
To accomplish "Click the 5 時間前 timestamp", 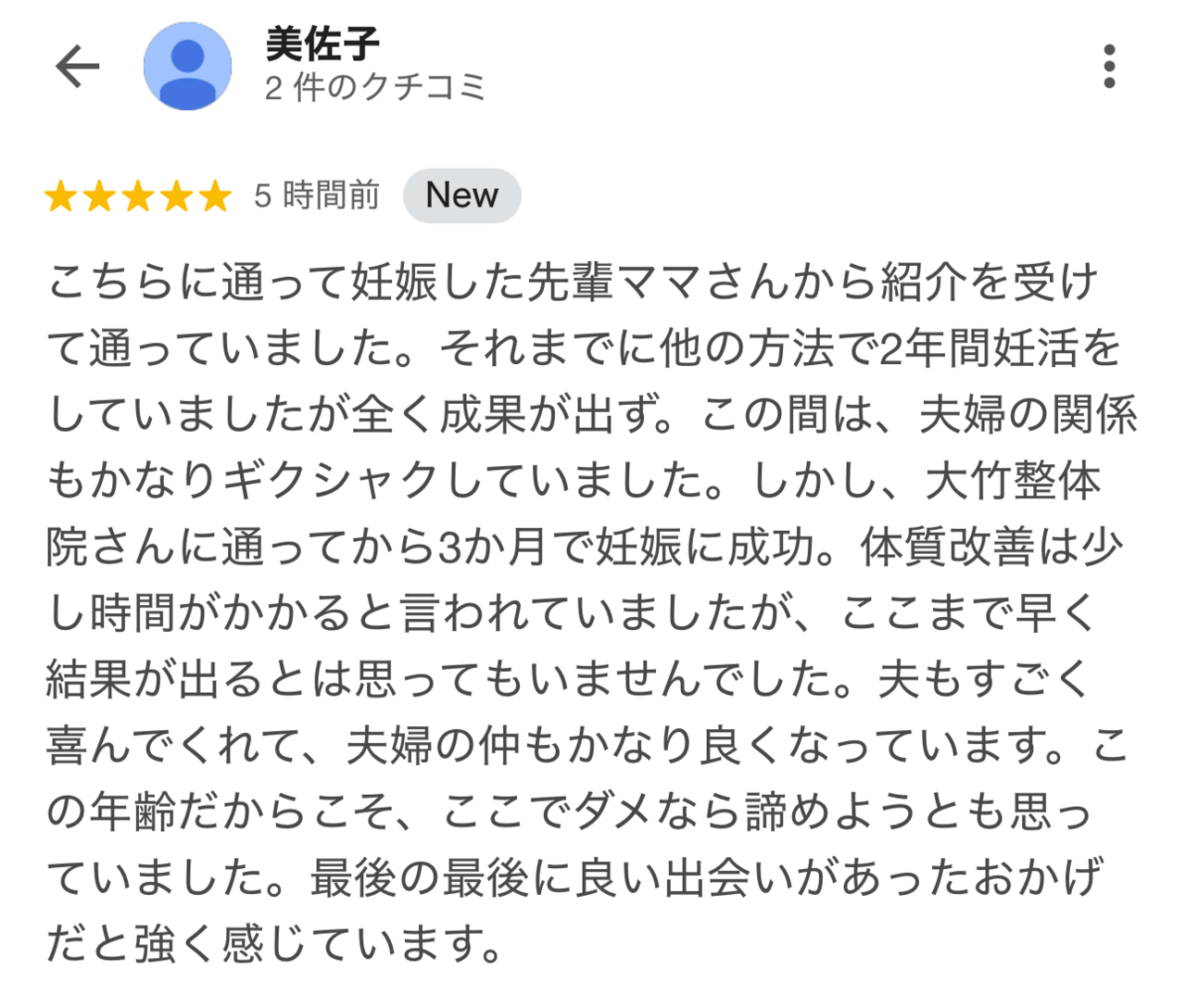I will tap(317, 196).
